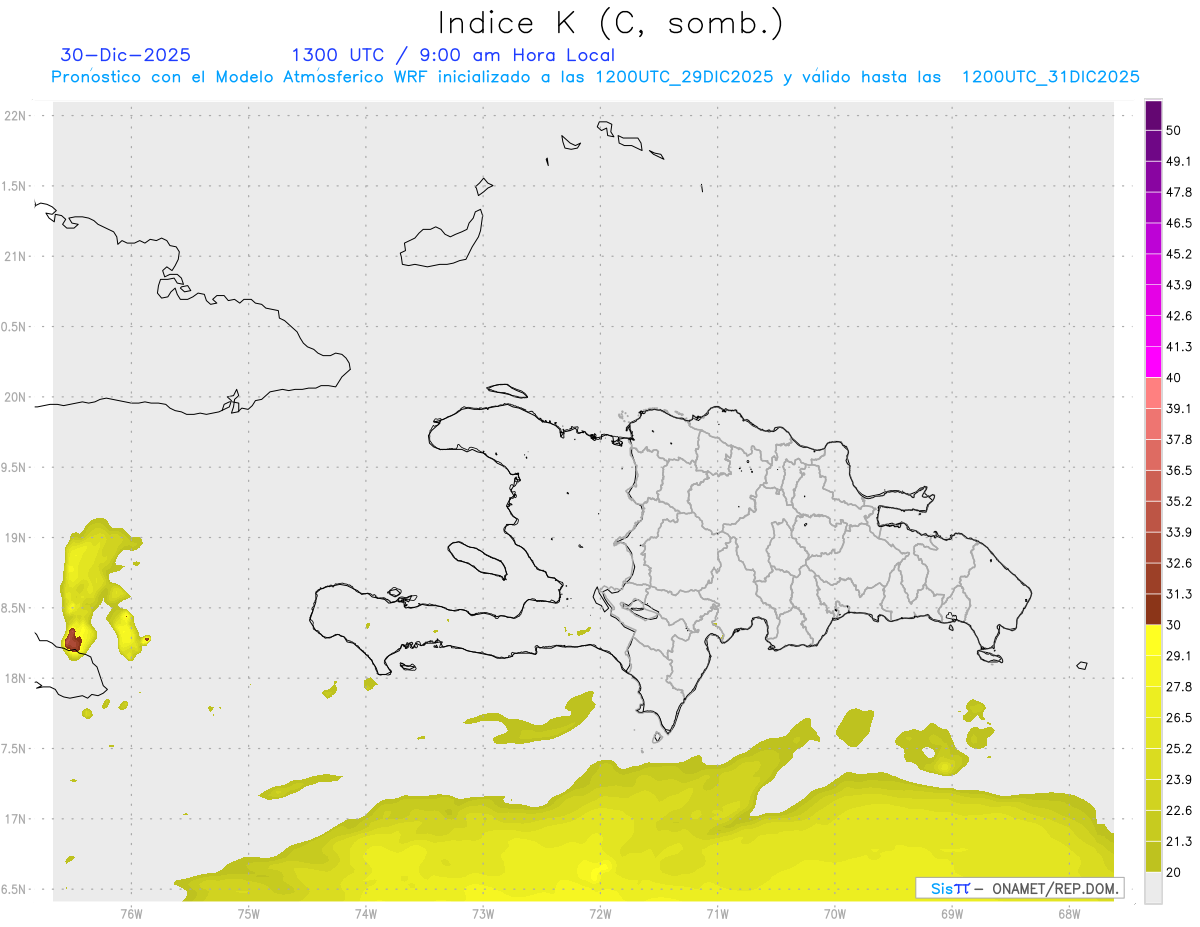Click the colorbar value '37.8'
The image size is (1200, 927).
[1179, 440]
